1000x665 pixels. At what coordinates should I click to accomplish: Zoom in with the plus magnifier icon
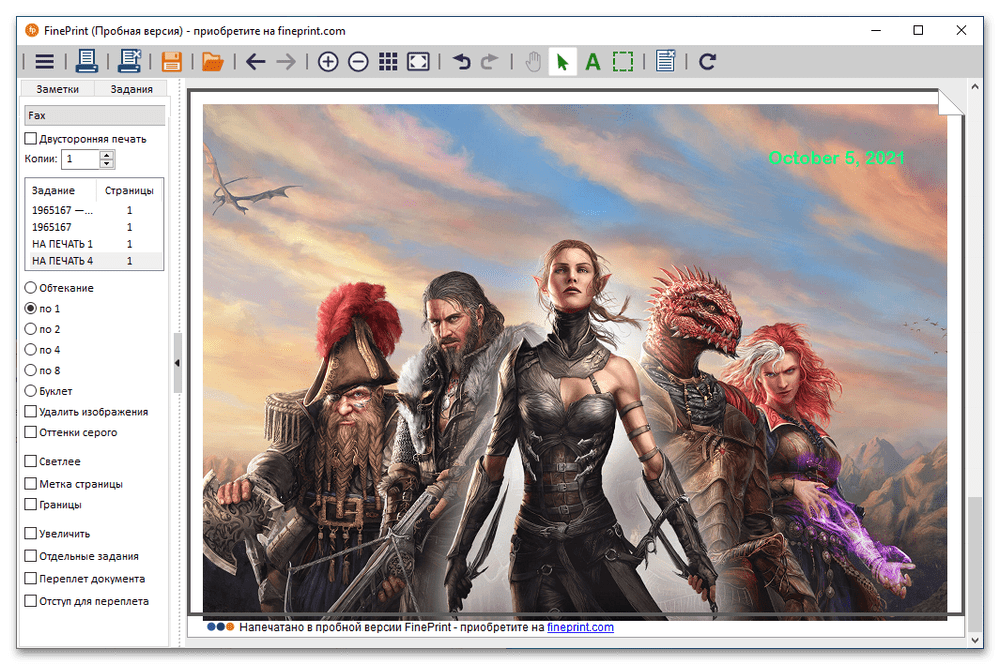[328, 62]
